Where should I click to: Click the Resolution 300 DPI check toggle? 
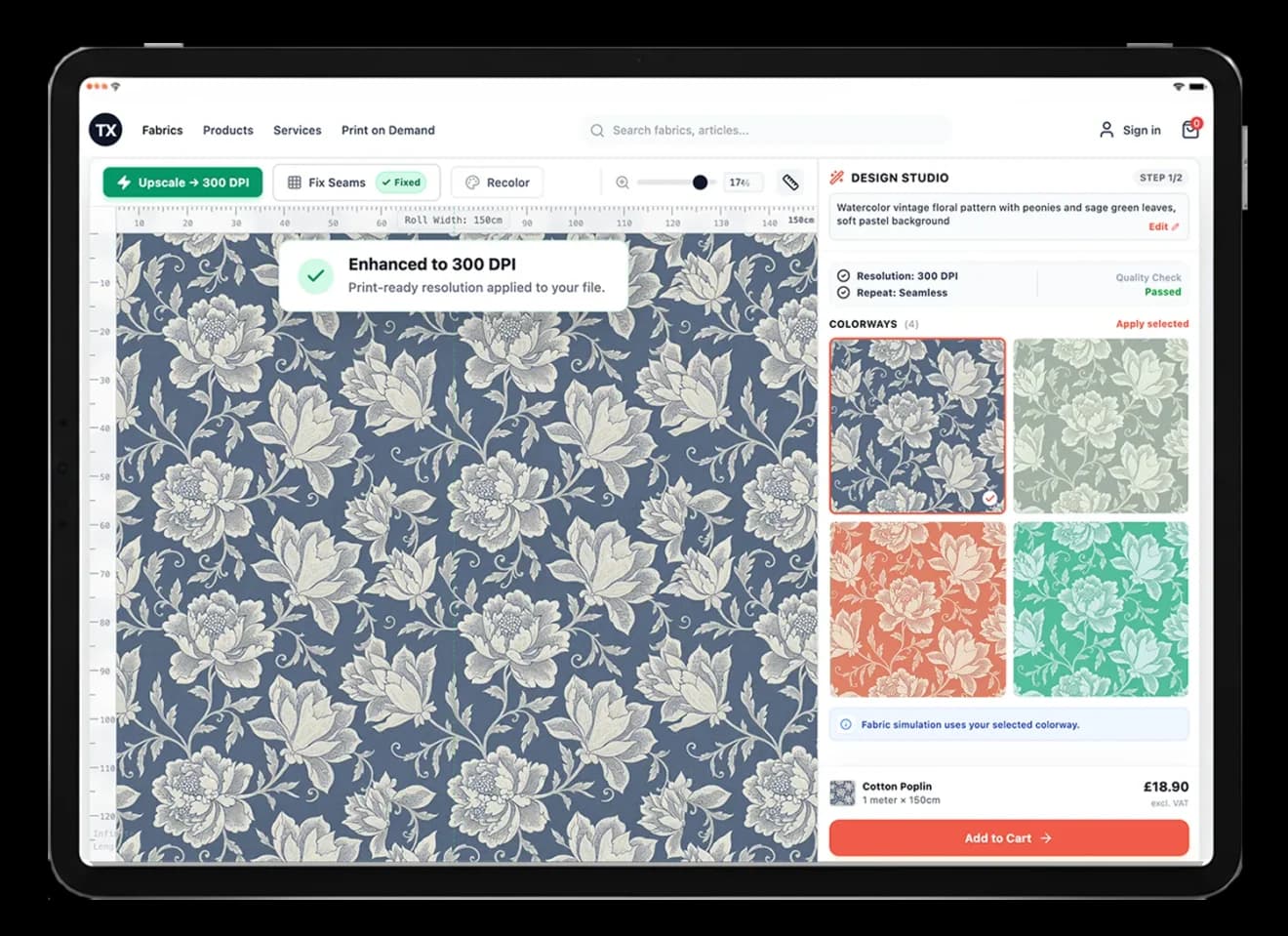(843, 276)
